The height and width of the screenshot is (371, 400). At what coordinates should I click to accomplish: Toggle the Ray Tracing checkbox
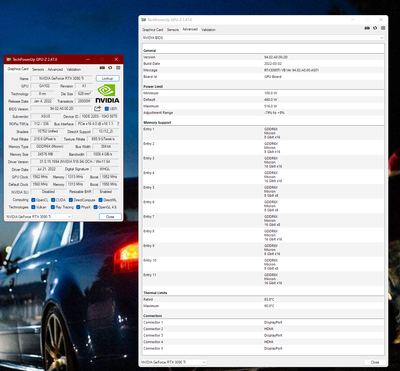(53, 207)
